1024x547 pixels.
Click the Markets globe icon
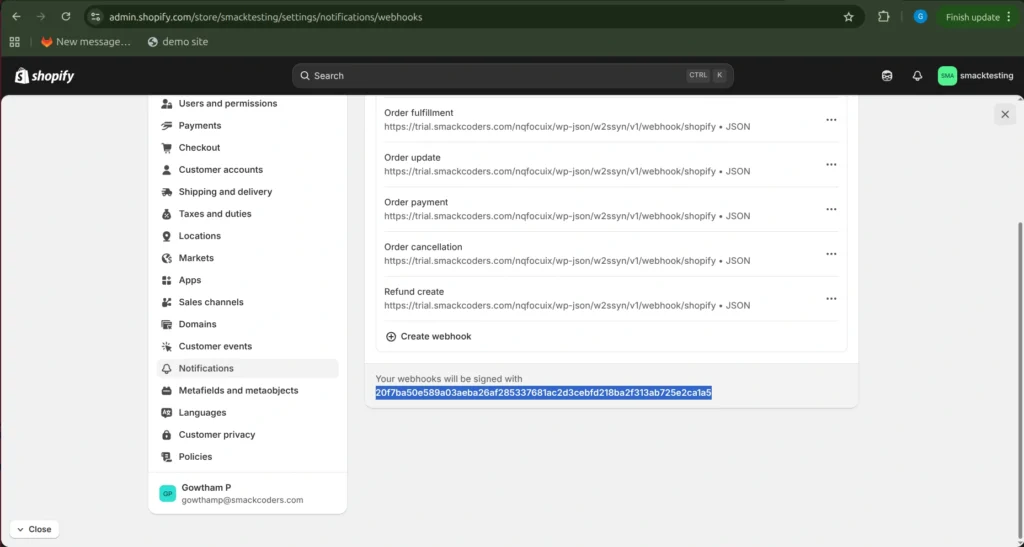167,258
